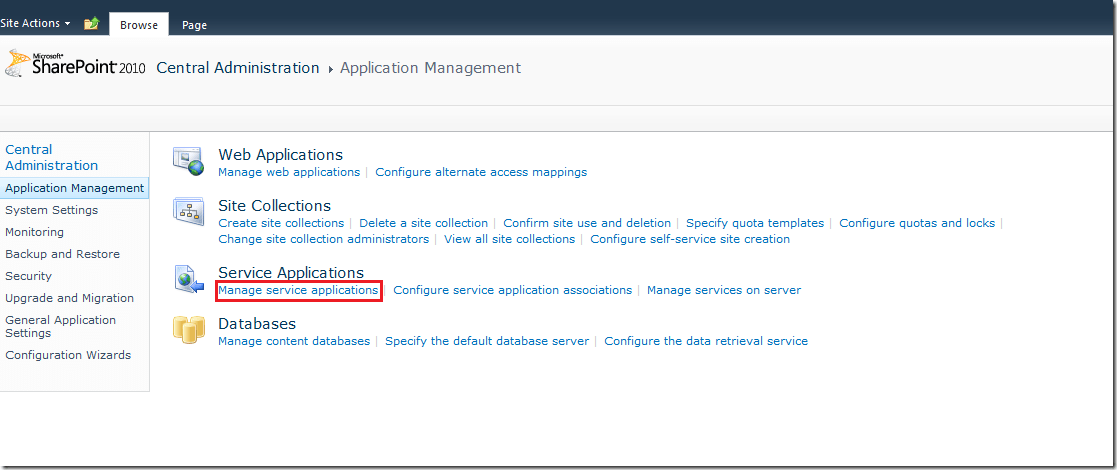Click the Web Applications section icon

188,160
